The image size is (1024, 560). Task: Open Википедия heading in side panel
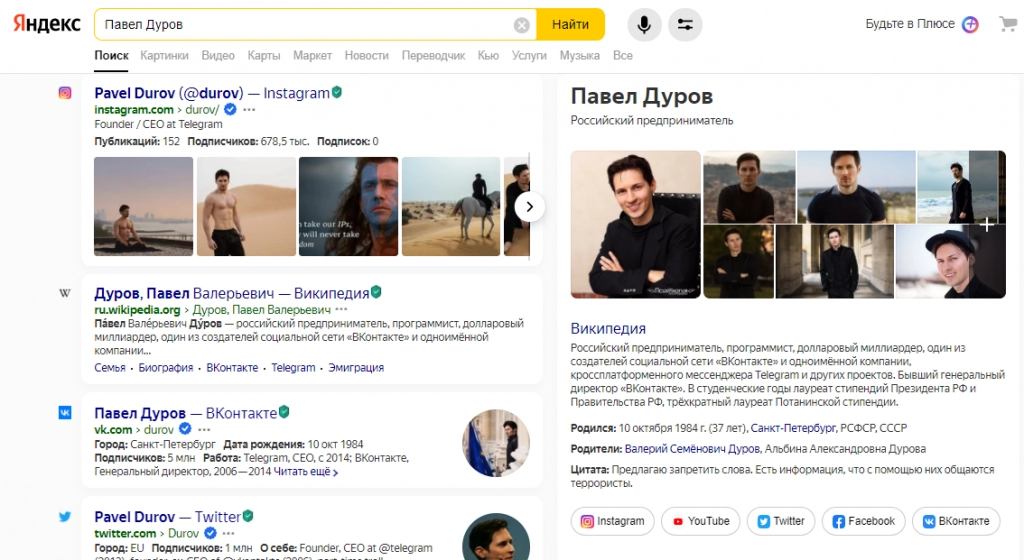(x=608, y=328)
